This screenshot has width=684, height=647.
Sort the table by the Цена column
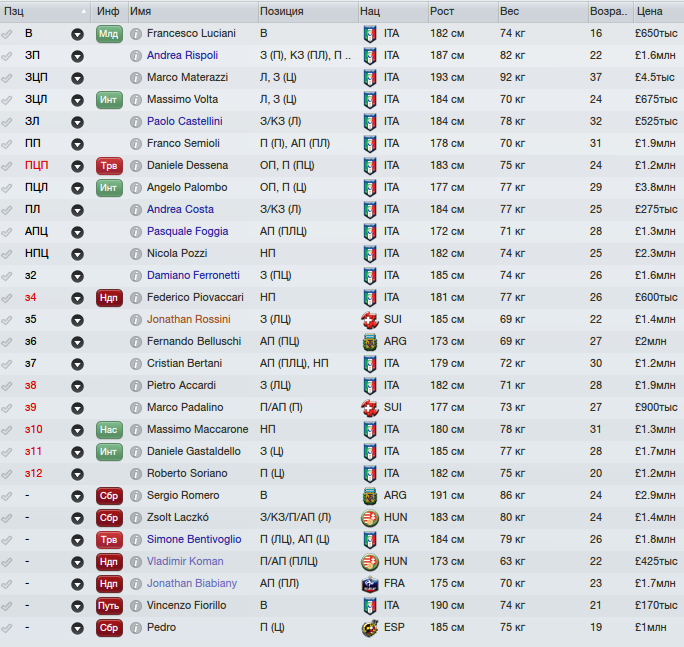point(648,11)
